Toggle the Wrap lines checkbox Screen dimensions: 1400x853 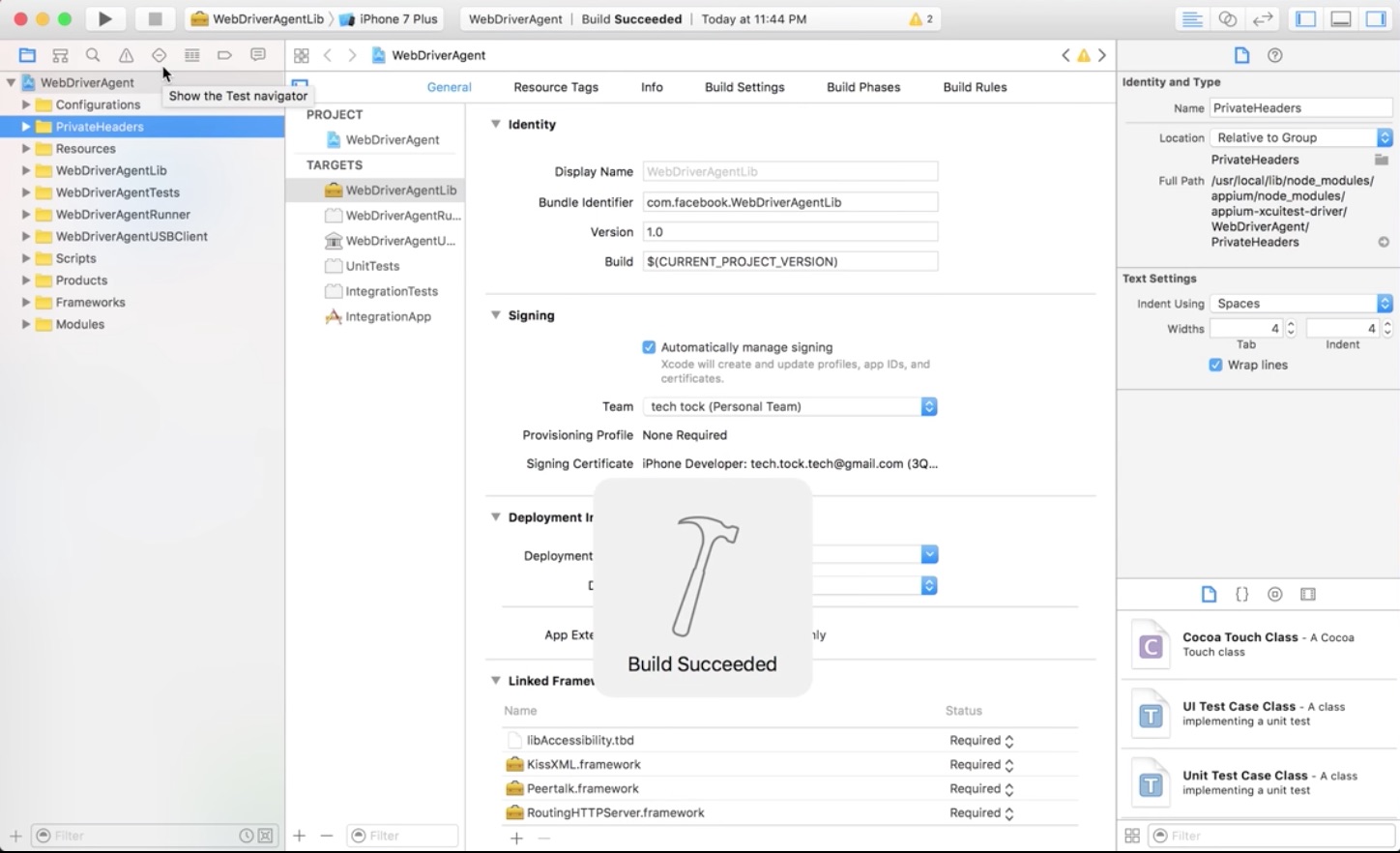tap(1215, 365)
